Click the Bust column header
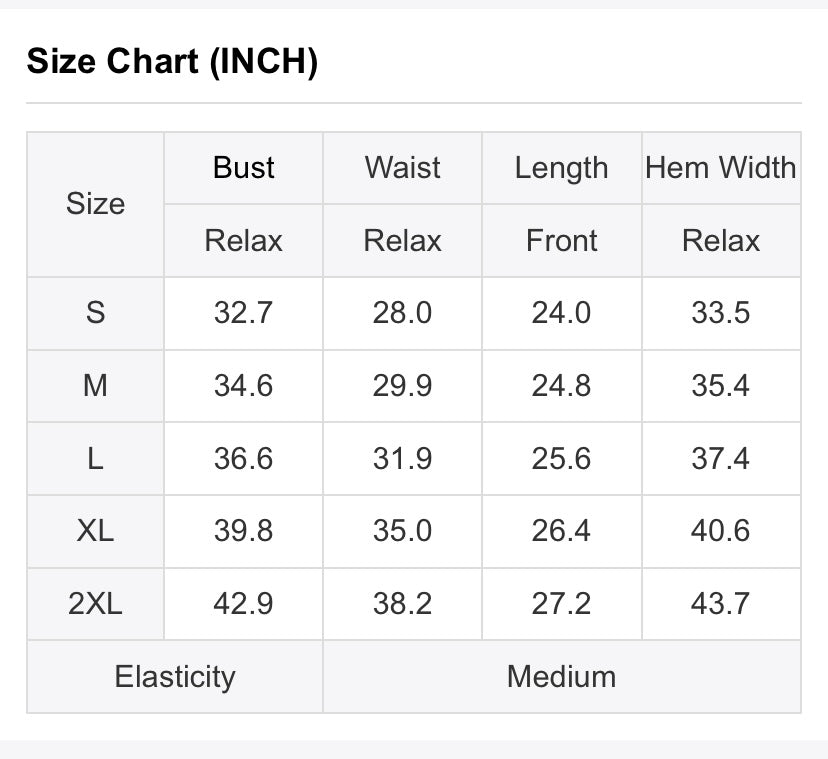 tap(243, 168)
